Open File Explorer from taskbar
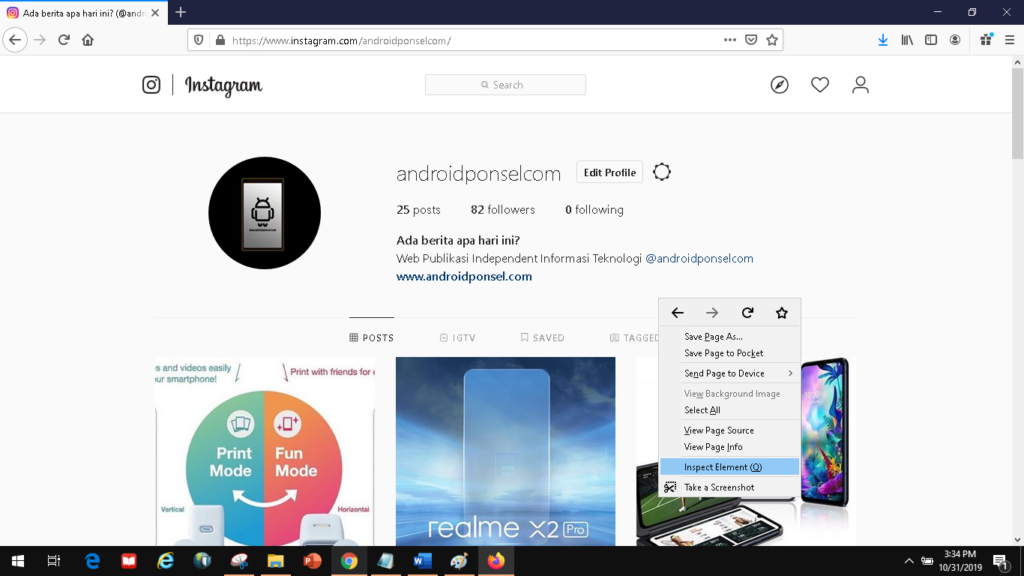1024x576 pixels. point(276,561)
